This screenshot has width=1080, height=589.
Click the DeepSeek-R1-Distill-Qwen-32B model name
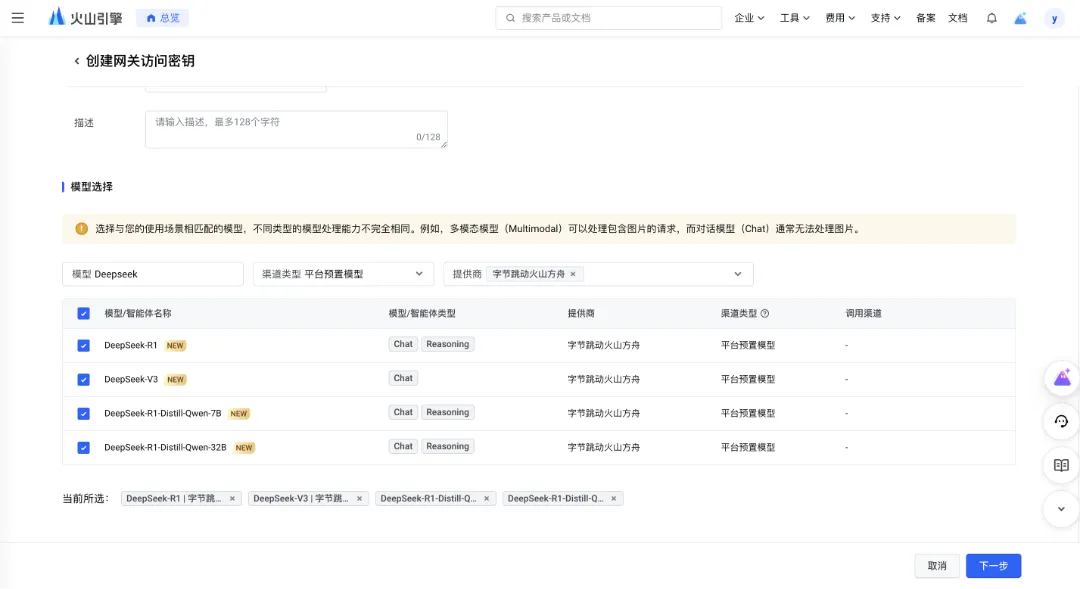point(165,448)
